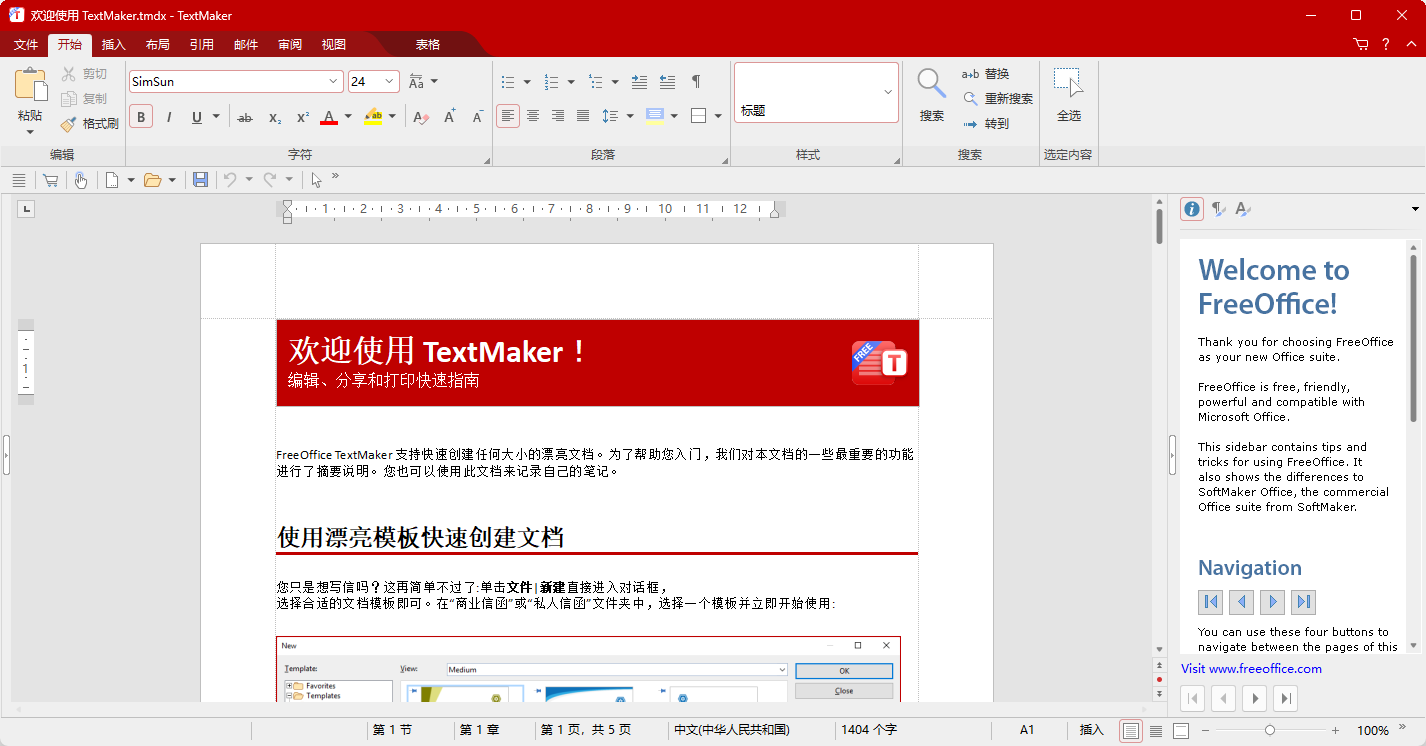The width and height of the screenshot is (1426, 746).
Task: Decrease font size with A- icon
Action: pyautogui.click(x=478, y=117)
